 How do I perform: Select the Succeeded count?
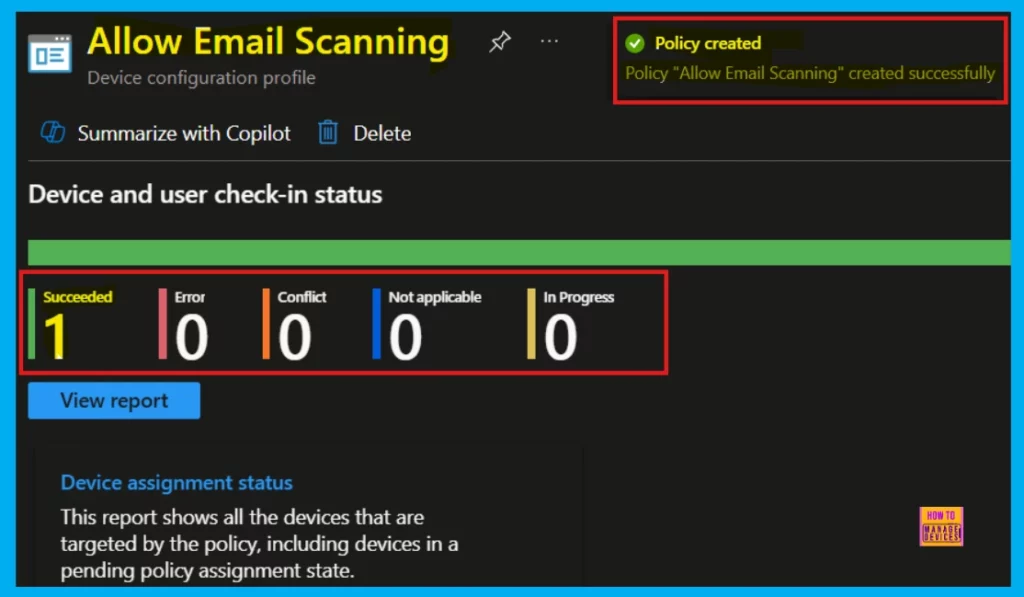click(x=56, y=336)
